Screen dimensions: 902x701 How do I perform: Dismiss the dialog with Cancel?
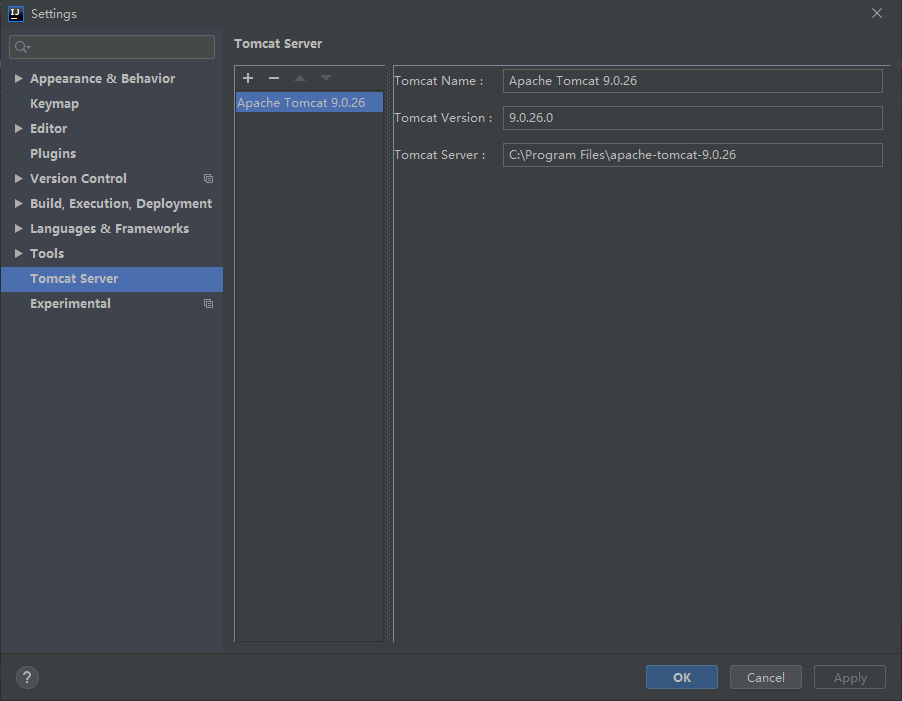(765, 677)
